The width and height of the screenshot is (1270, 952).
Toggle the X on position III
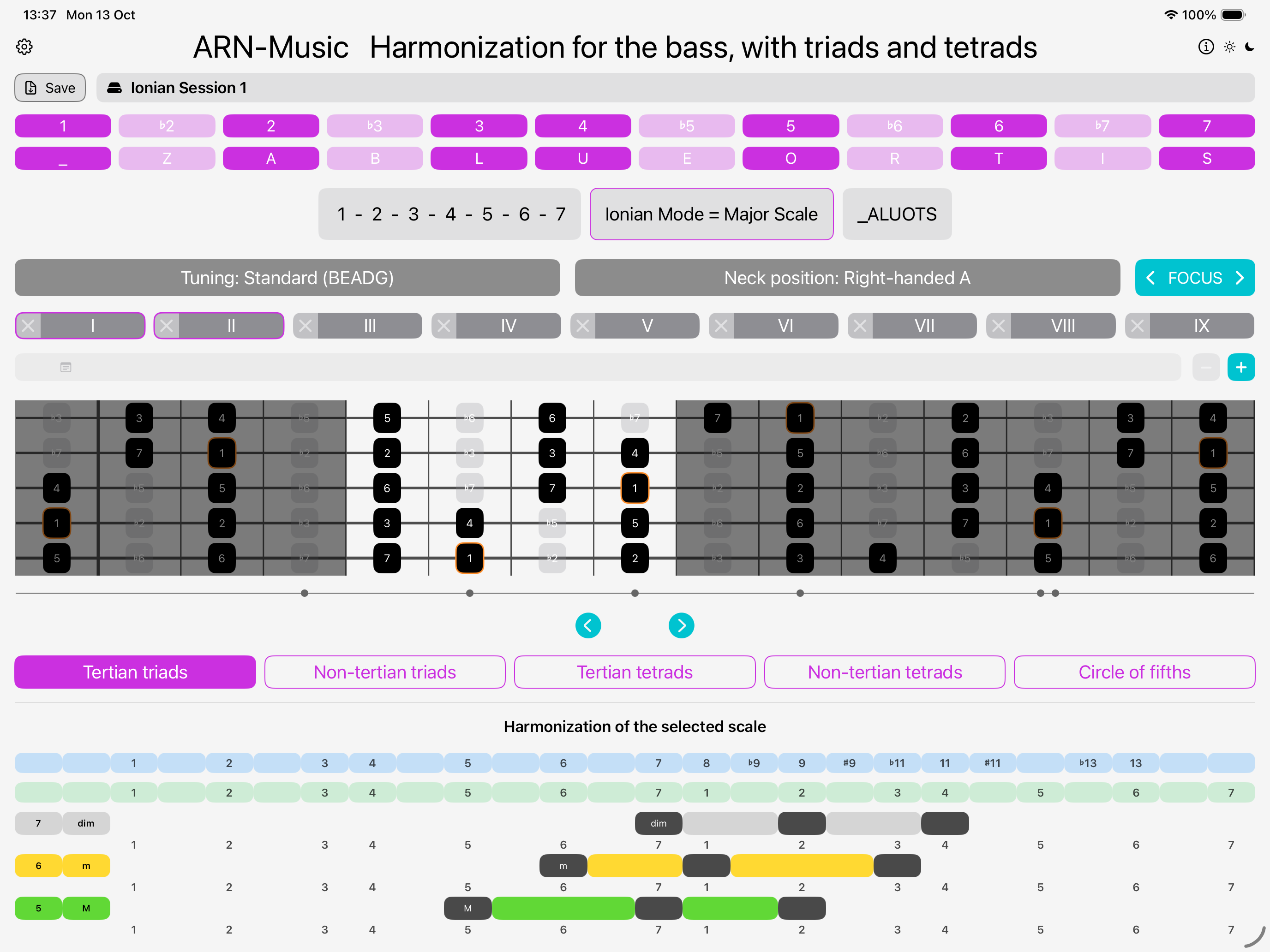306,326
